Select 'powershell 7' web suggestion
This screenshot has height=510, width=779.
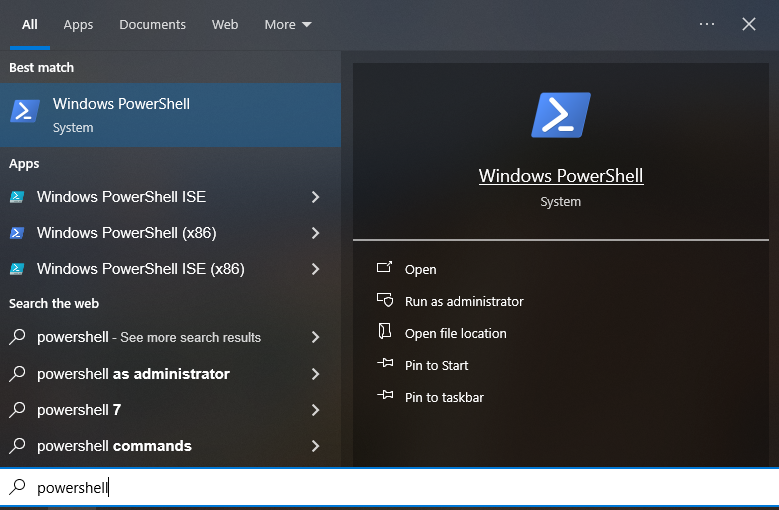coord(170,410)
